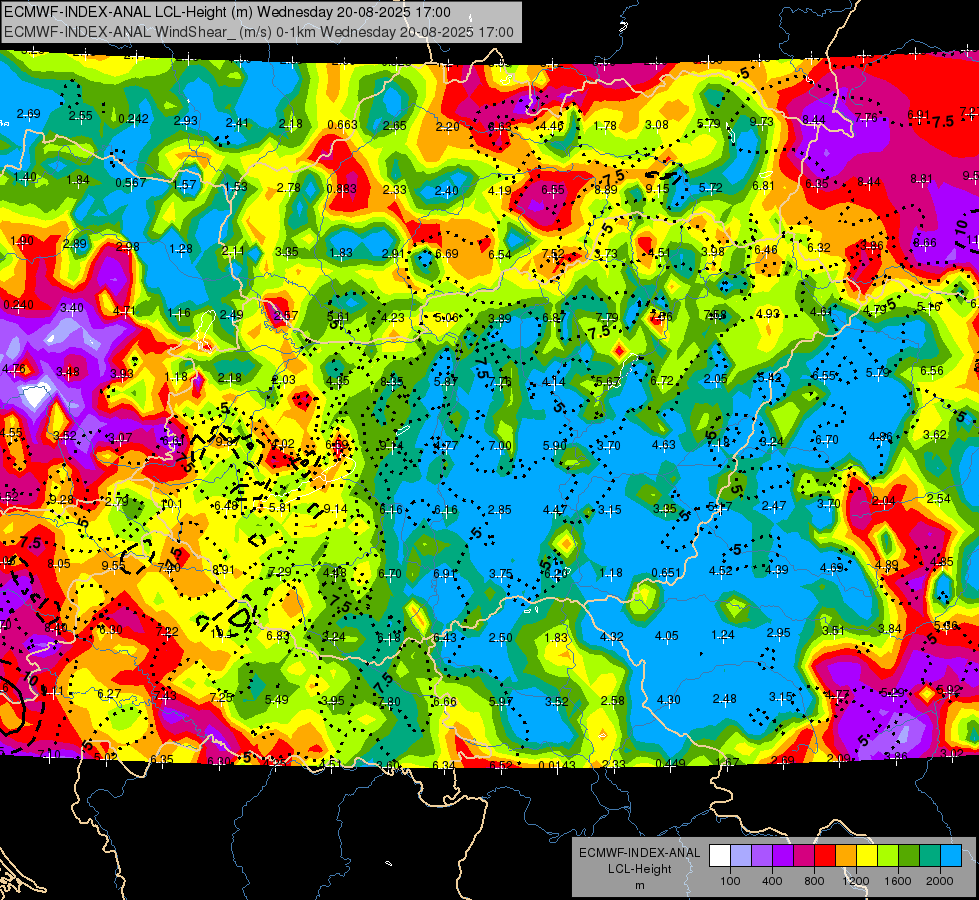Select the magenta legend swatch
This screenshot has height=900, width=979.
(x=804, y=856)
